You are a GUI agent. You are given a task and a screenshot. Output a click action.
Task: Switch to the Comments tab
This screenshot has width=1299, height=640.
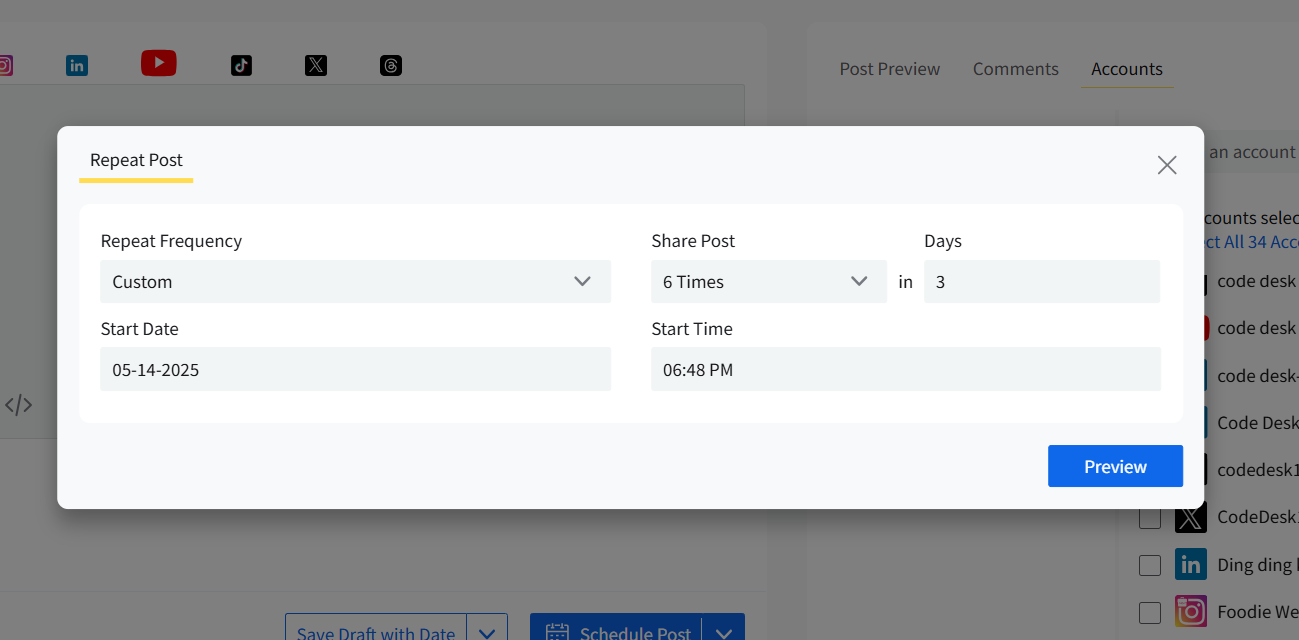point(1015,69)
